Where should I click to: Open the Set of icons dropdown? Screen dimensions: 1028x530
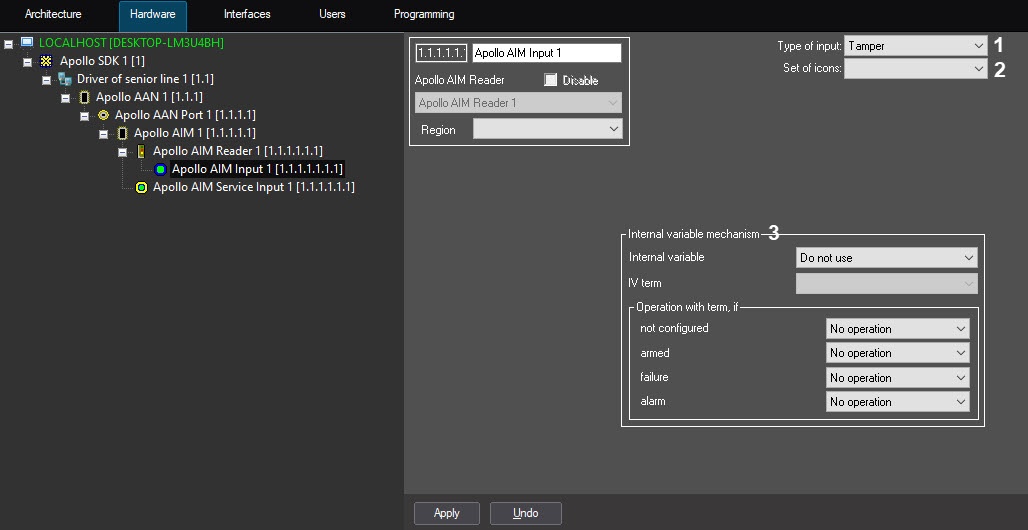point(916,69)
